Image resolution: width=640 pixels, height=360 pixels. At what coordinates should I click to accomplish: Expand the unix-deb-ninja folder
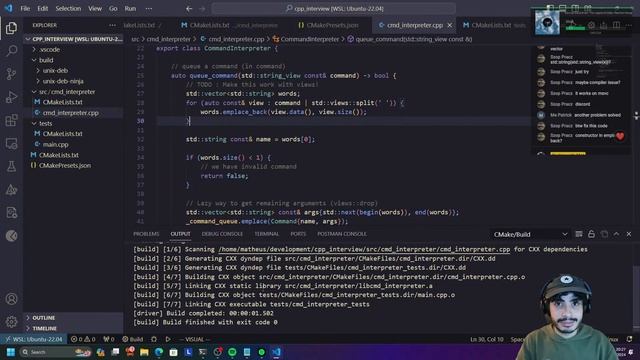[x=73, y=81]
